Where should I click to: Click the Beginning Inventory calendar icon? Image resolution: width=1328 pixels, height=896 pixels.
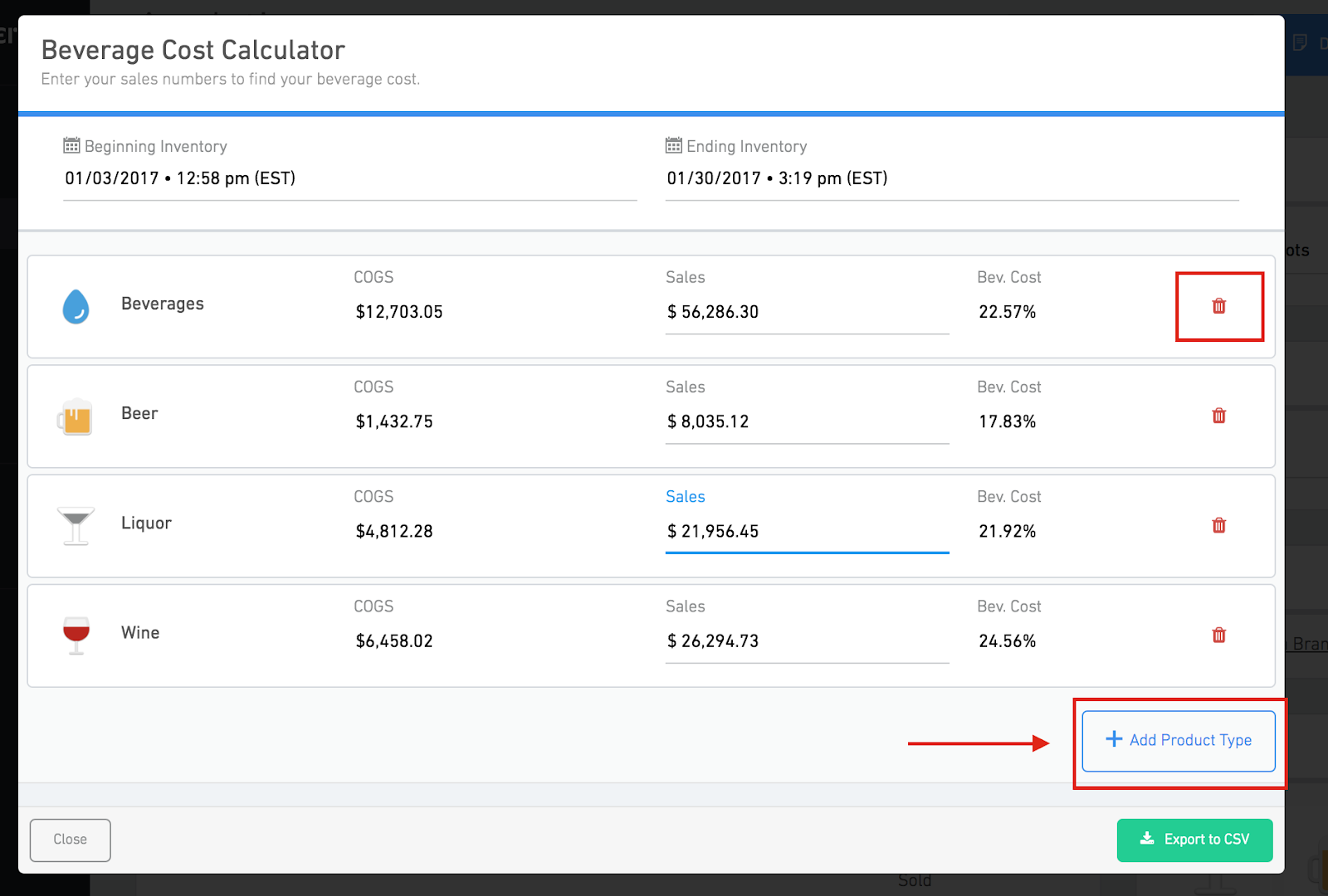click(71, 146)
